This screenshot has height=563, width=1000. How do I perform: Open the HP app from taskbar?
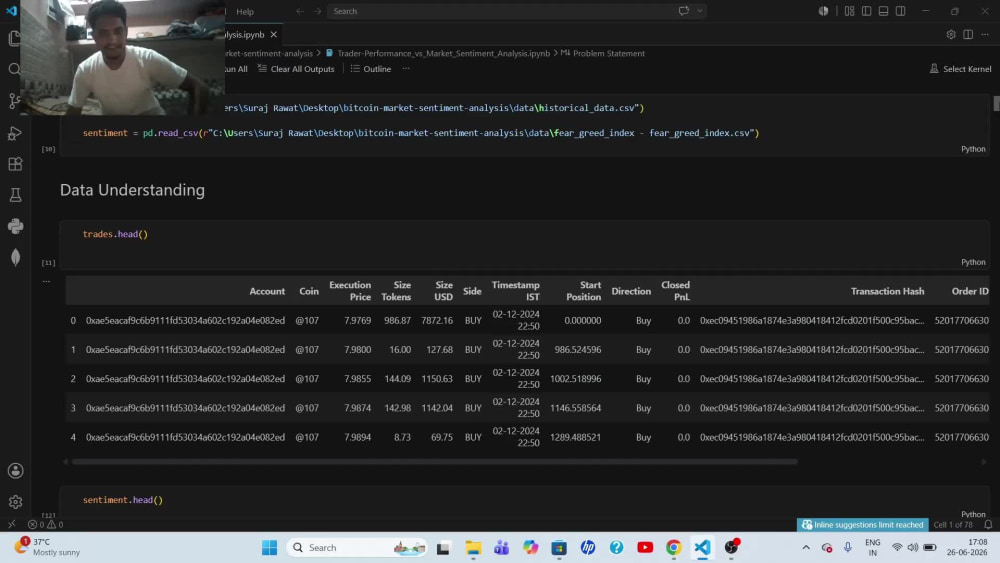point(587,548)
